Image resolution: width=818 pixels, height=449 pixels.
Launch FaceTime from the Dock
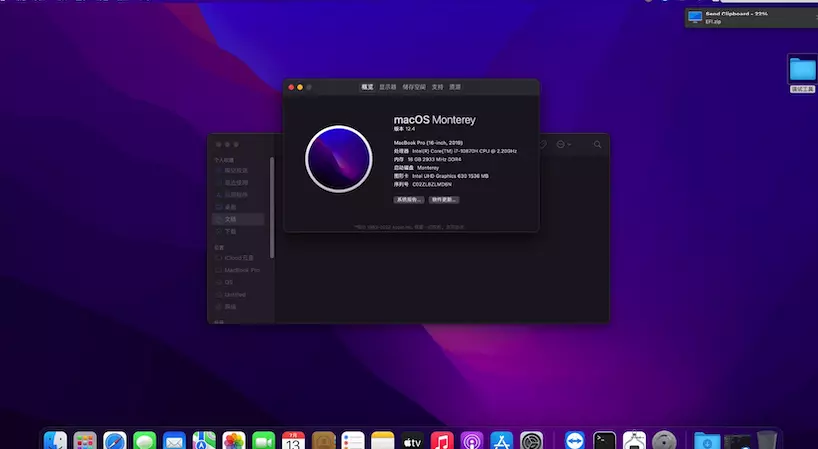click(263, 441)
